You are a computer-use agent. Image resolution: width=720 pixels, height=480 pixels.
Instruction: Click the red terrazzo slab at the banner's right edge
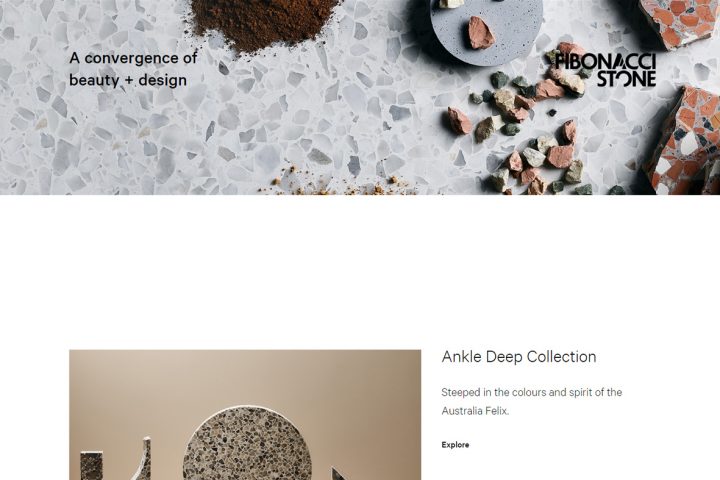click(x=684, y=140)
